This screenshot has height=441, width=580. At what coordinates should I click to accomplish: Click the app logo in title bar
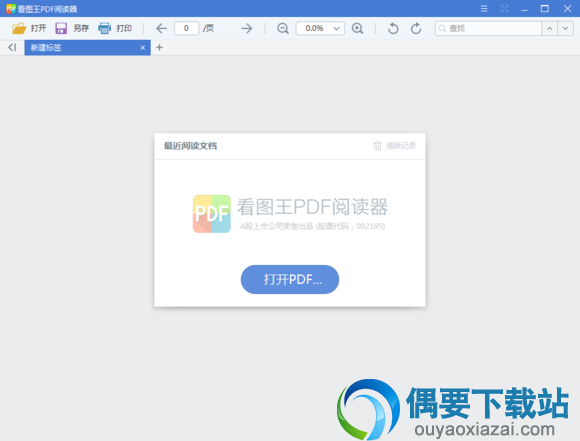click(x=11, y=8)
